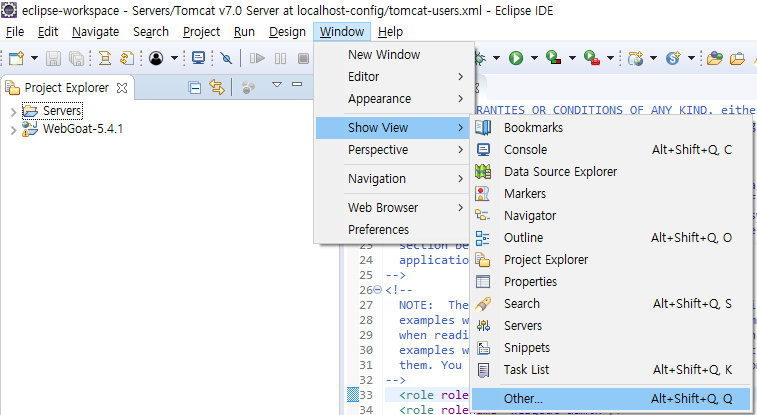Click the Skip All Breakpoints icon

(x=226, y=58)
